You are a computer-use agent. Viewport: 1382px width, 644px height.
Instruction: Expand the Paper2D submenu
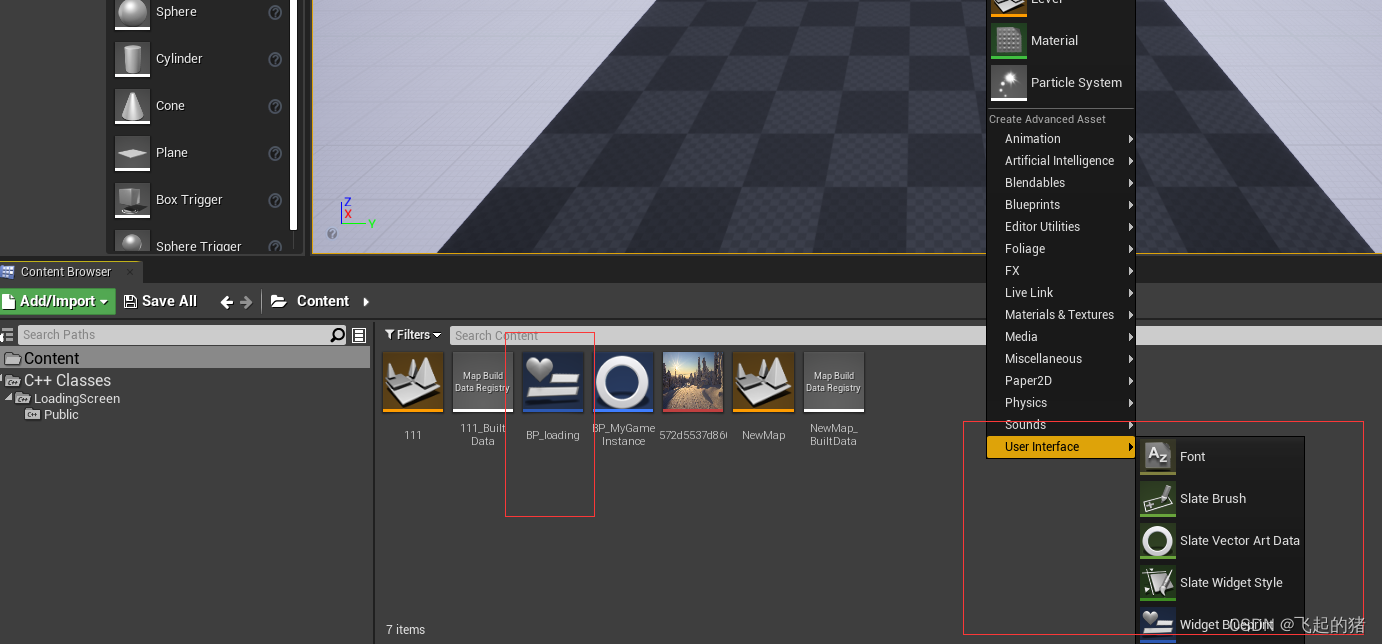pyautogui.click(x=1061, y=381)
